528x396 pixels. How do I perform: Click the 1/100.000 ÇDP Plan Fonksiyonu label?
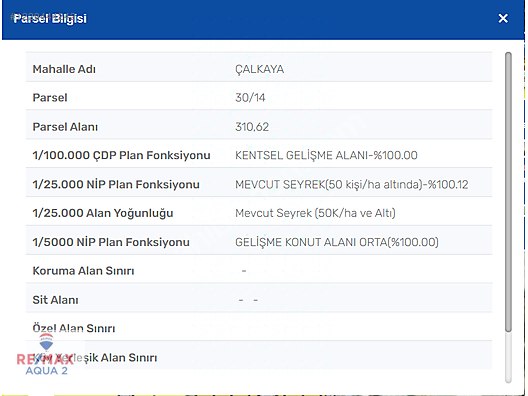(x=121, y=155)
